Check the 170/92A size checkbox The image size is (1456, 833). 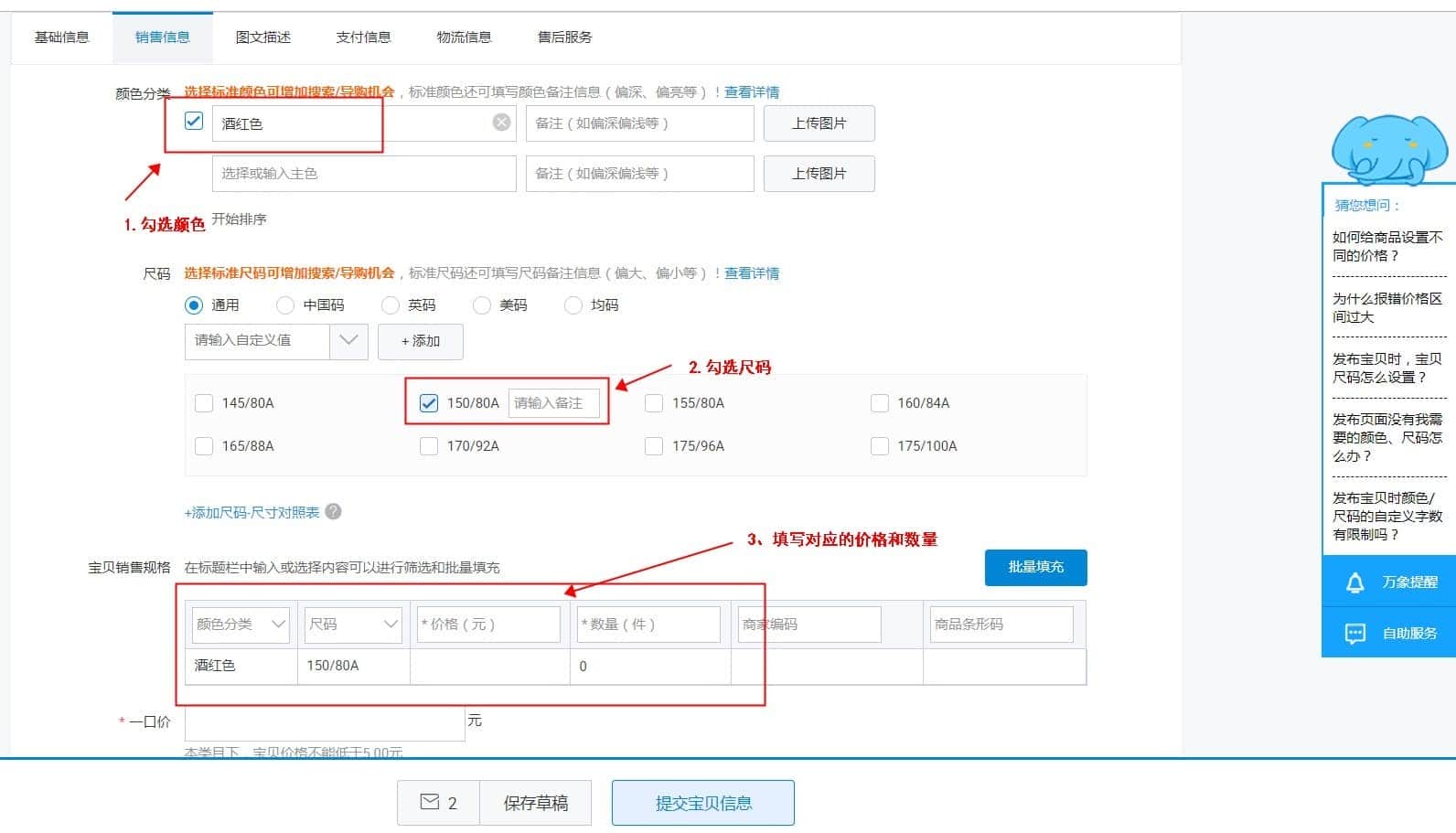429,445
